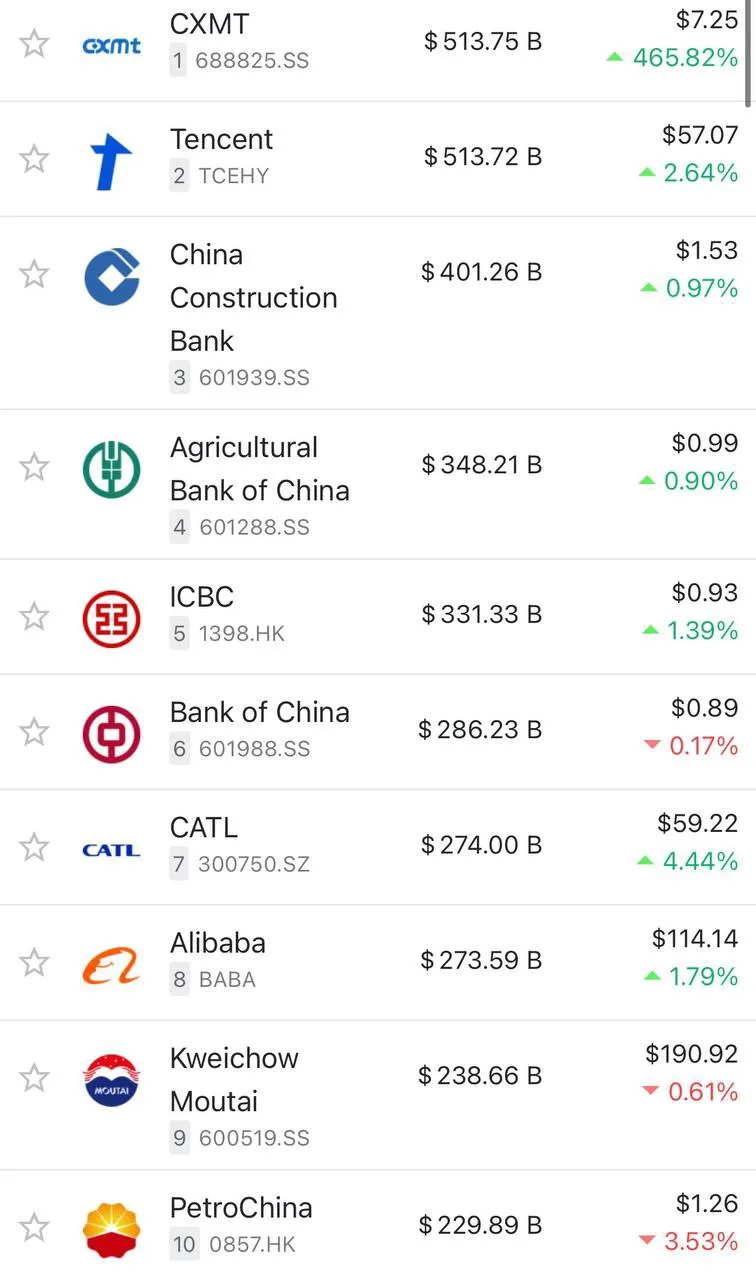Toggle the favorite star for Tencent
The width and height of the screenshot is (756, 1280).
pos(35,158)
